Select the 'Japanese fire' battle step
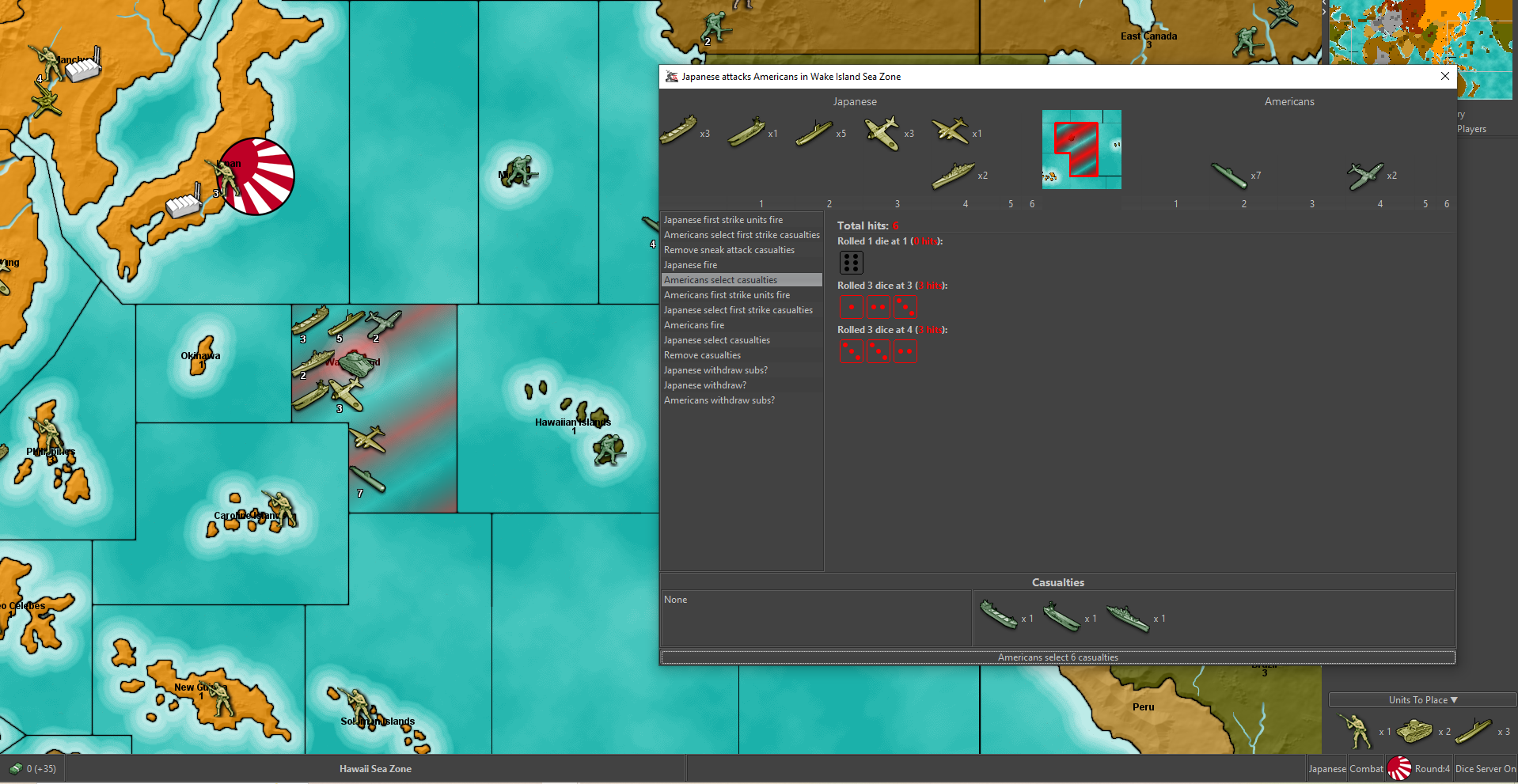 tap(690, 265)
